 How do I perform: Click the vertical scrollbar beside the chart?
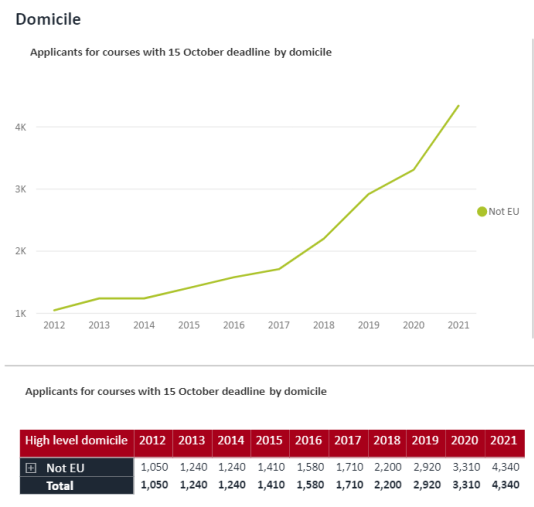(x=533, y=188)
